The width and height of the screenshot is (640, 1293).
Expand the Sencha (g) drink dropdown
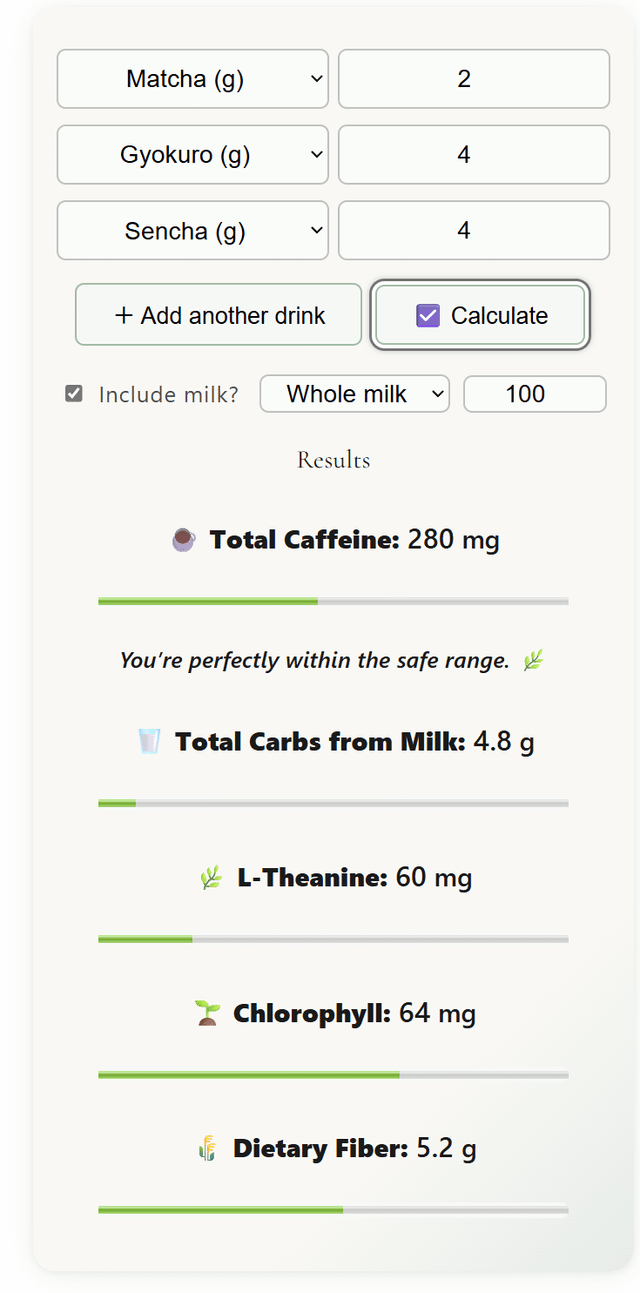(193, 231)
